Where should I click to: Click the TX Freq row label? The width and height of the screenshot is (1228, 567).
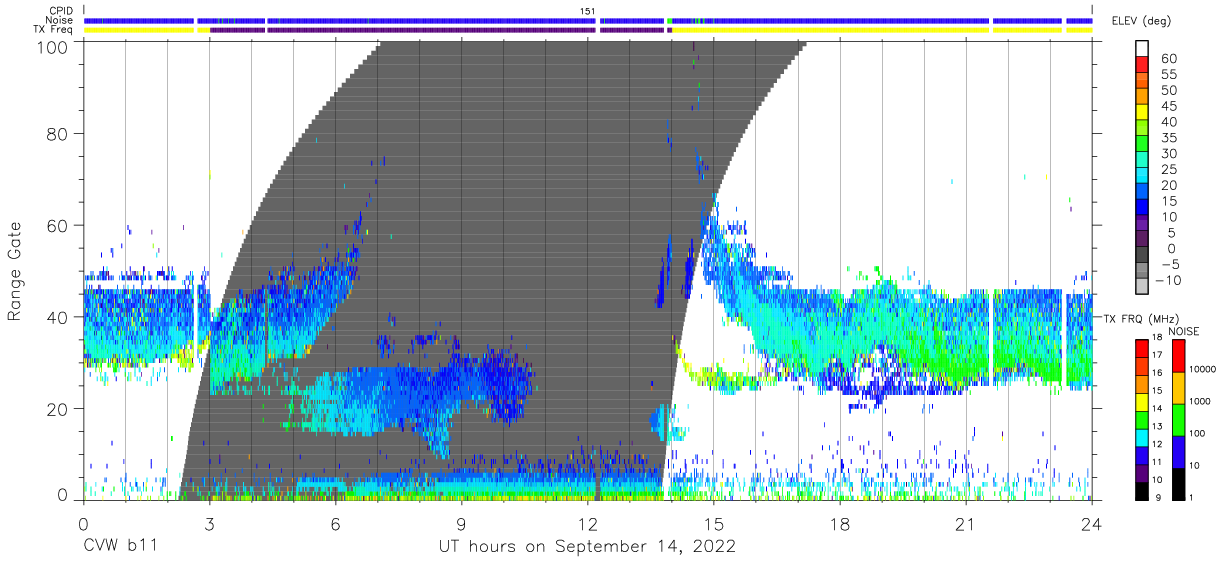pos(54,30)
